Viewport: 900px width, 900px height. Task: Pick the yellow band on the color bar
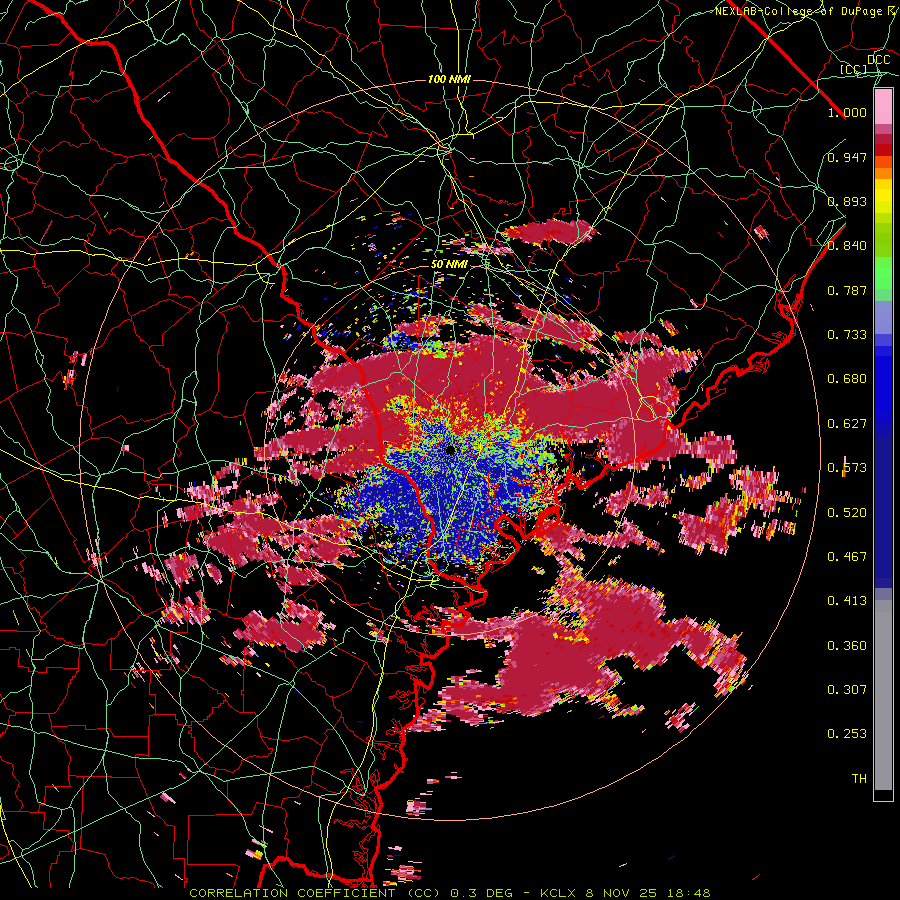point(883,196)
